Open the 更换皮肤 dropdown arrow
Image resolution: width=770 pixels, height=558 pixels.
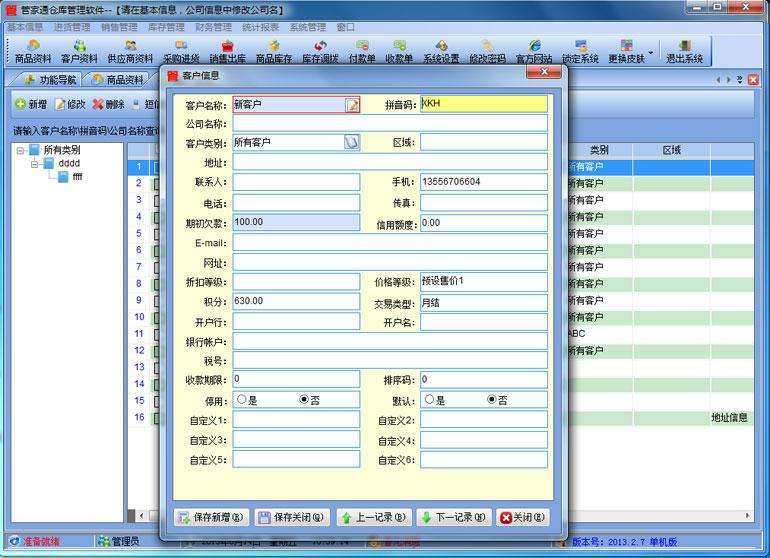tap(651, 53)
